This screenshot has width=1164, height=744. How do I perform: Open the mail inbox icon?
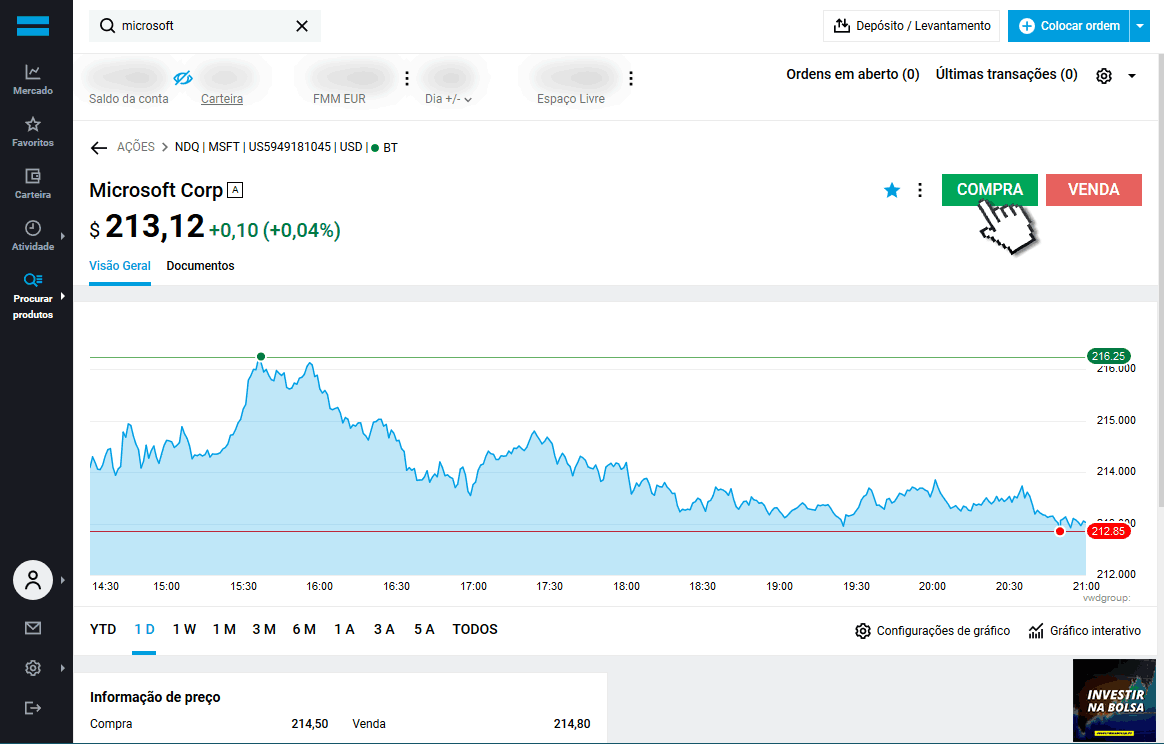coord(33,628)
